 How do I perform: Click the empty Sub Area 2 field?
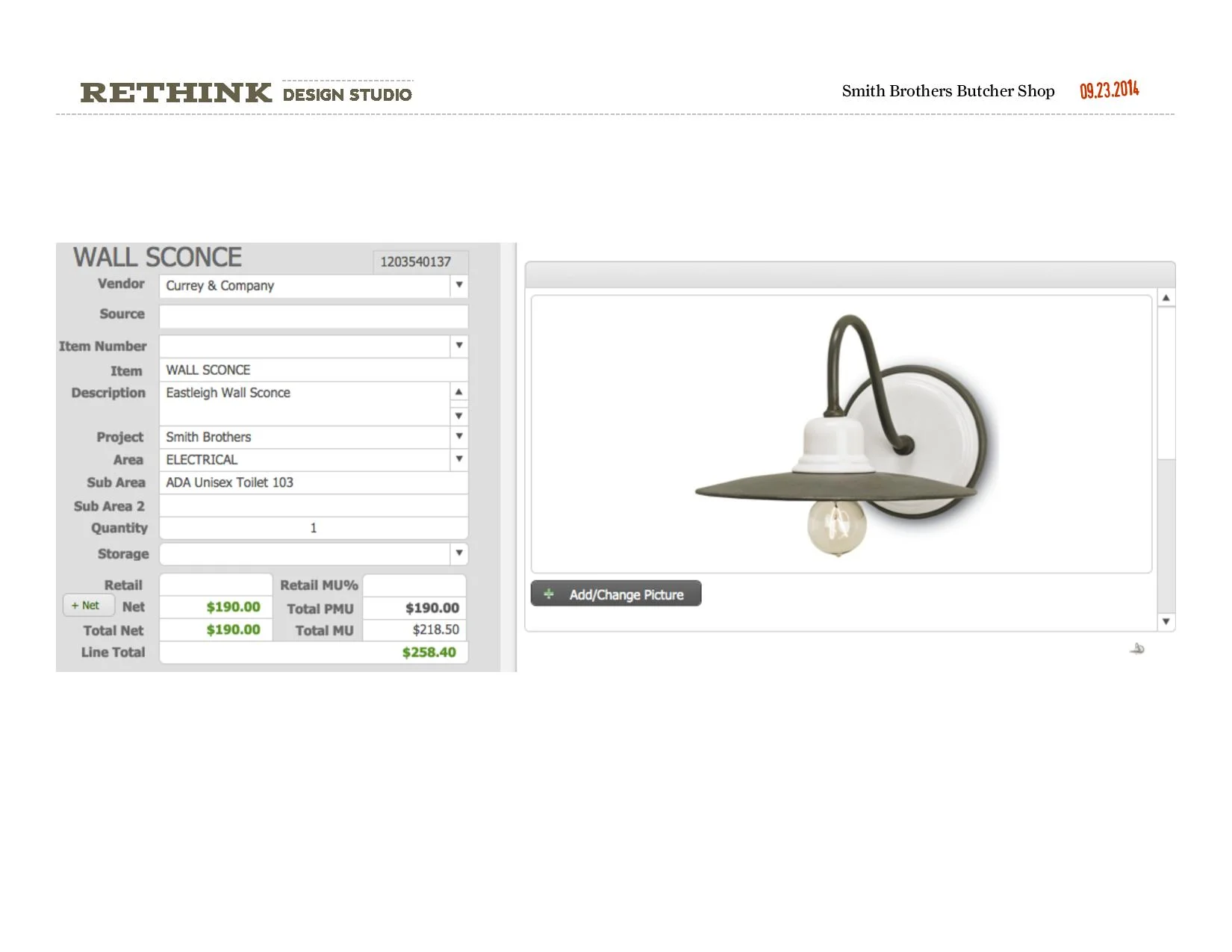pos(314,505)
